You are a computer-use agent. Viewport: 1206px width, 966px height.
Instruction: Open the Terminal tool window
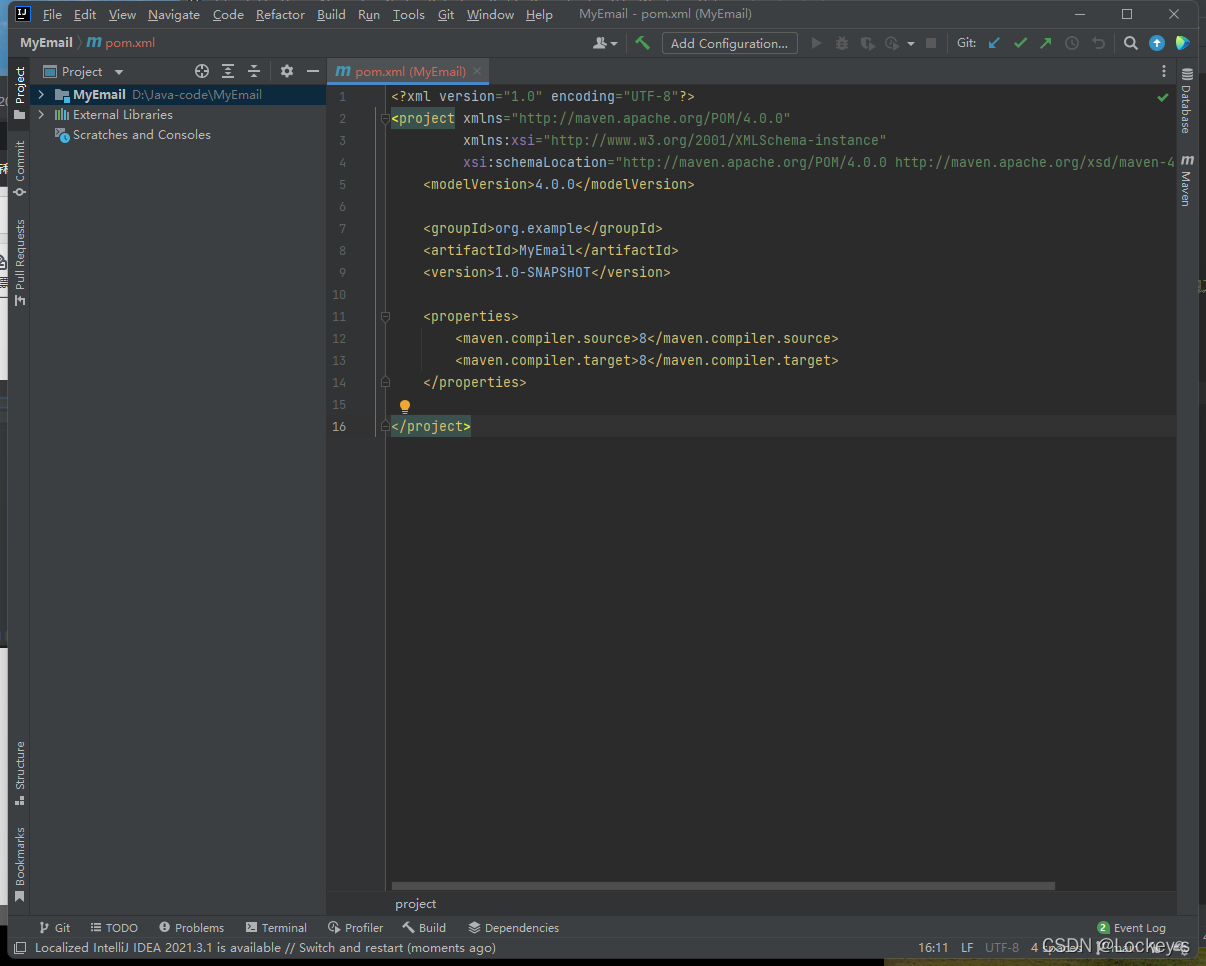click(x=276, y=928)
